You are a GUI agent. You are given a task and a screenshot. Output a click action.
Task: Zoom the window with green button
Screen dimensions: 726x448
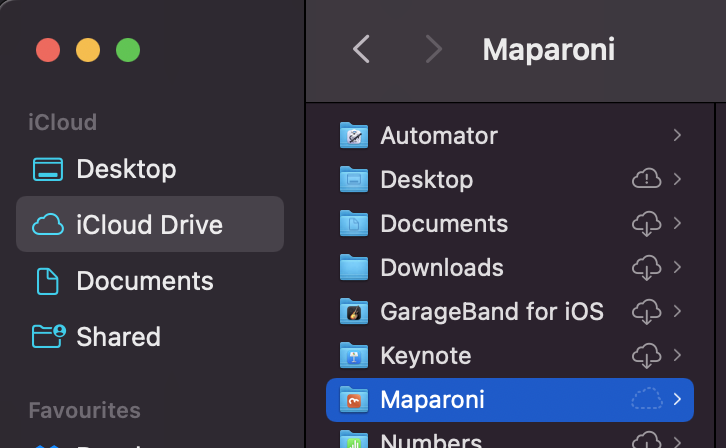point(128,50)
